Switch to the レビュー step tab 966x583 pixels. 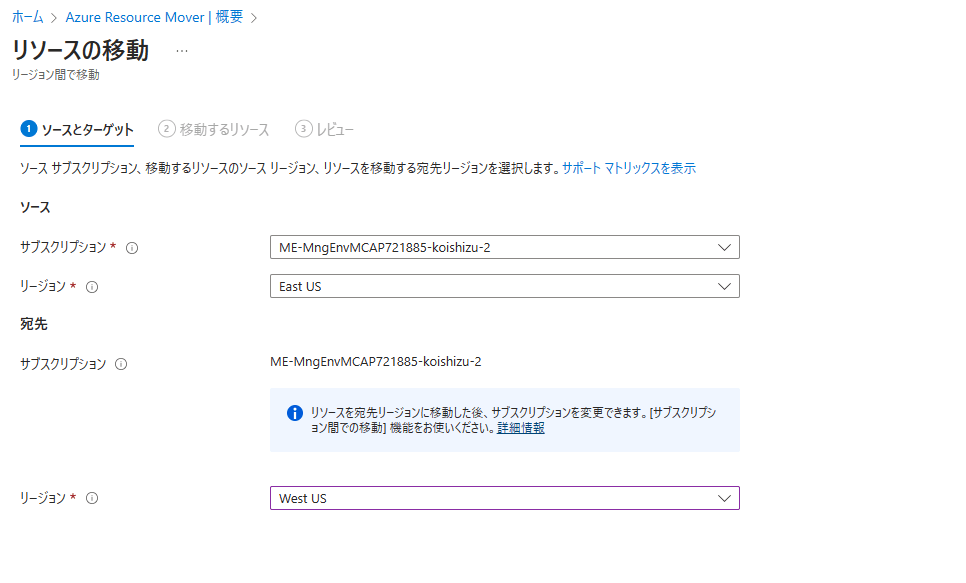coord(324,129)
